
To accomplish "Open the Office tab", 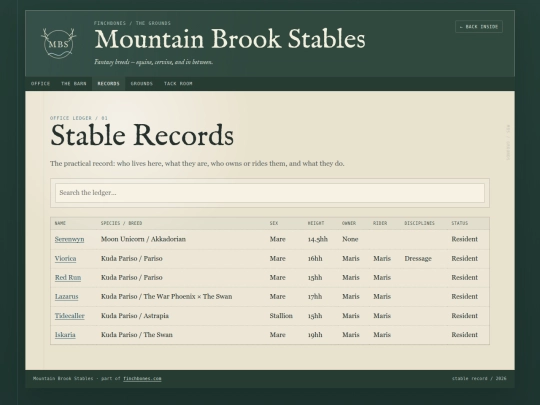I will (40, 83).
